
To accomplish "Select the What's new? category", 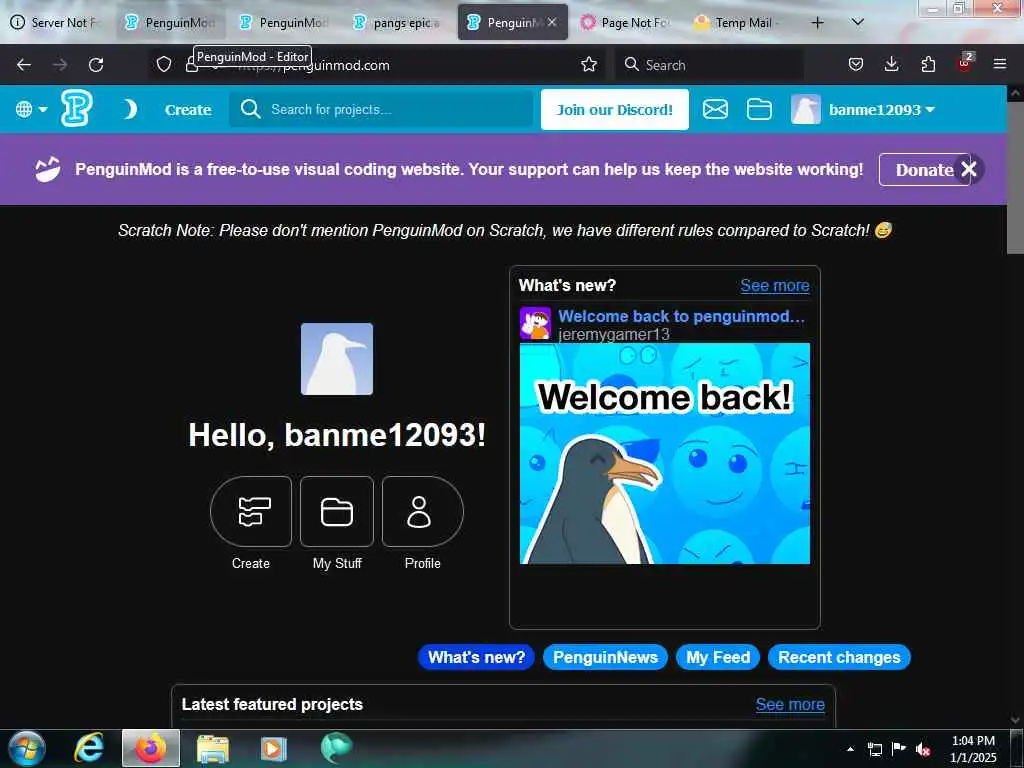I will pyautogui.click(x=476, y=657).
